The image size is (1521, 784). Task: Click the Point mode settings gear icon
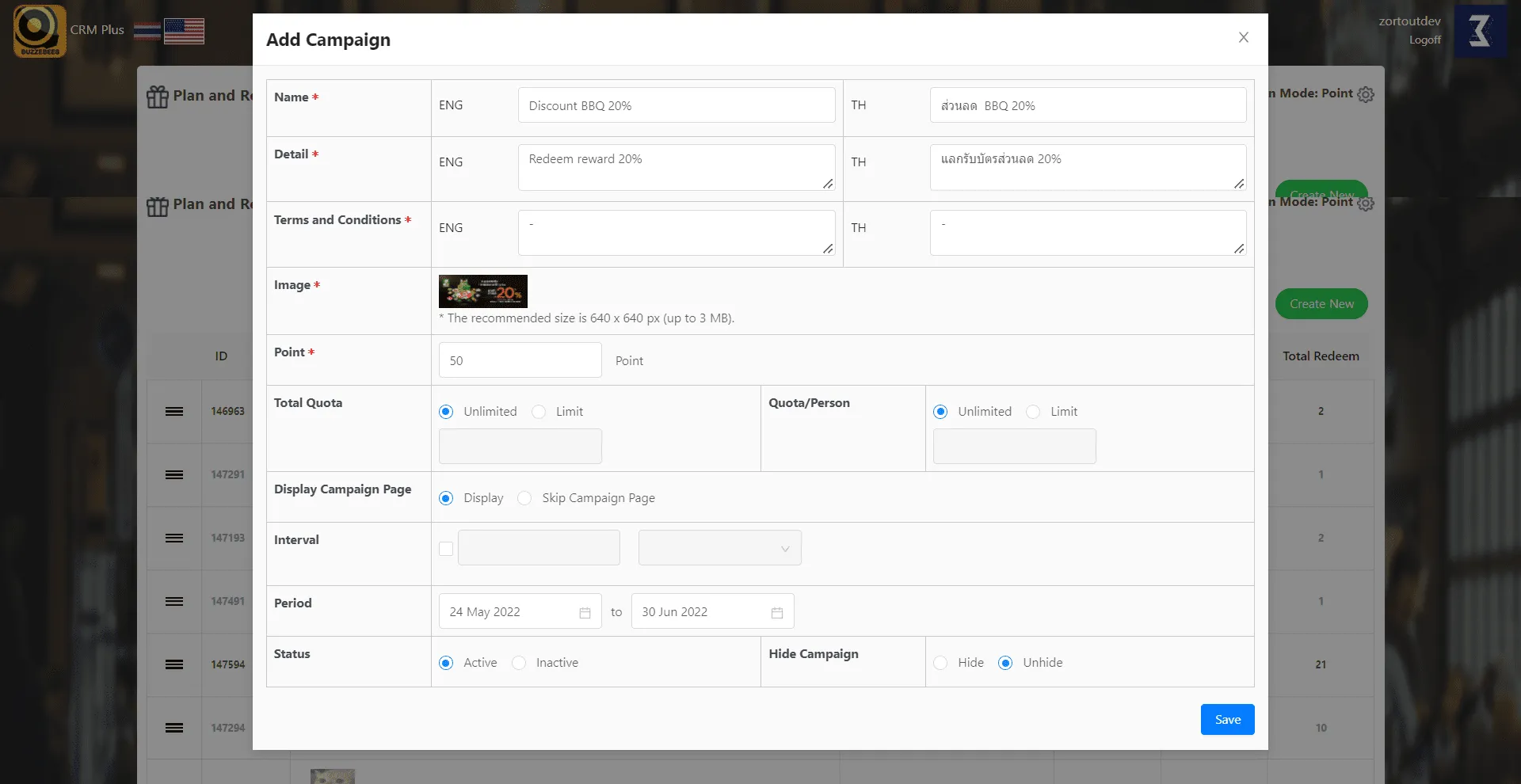pyautogui.click(x=1366, y=94)
